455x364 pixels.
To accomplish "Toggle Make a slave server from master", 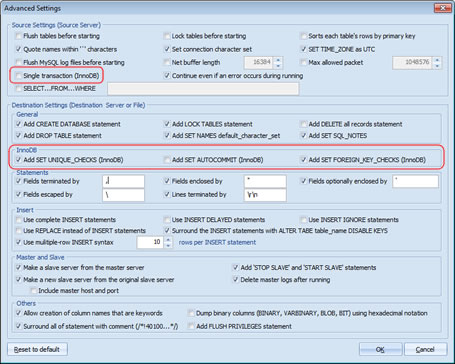I will (x=18, y=268).
